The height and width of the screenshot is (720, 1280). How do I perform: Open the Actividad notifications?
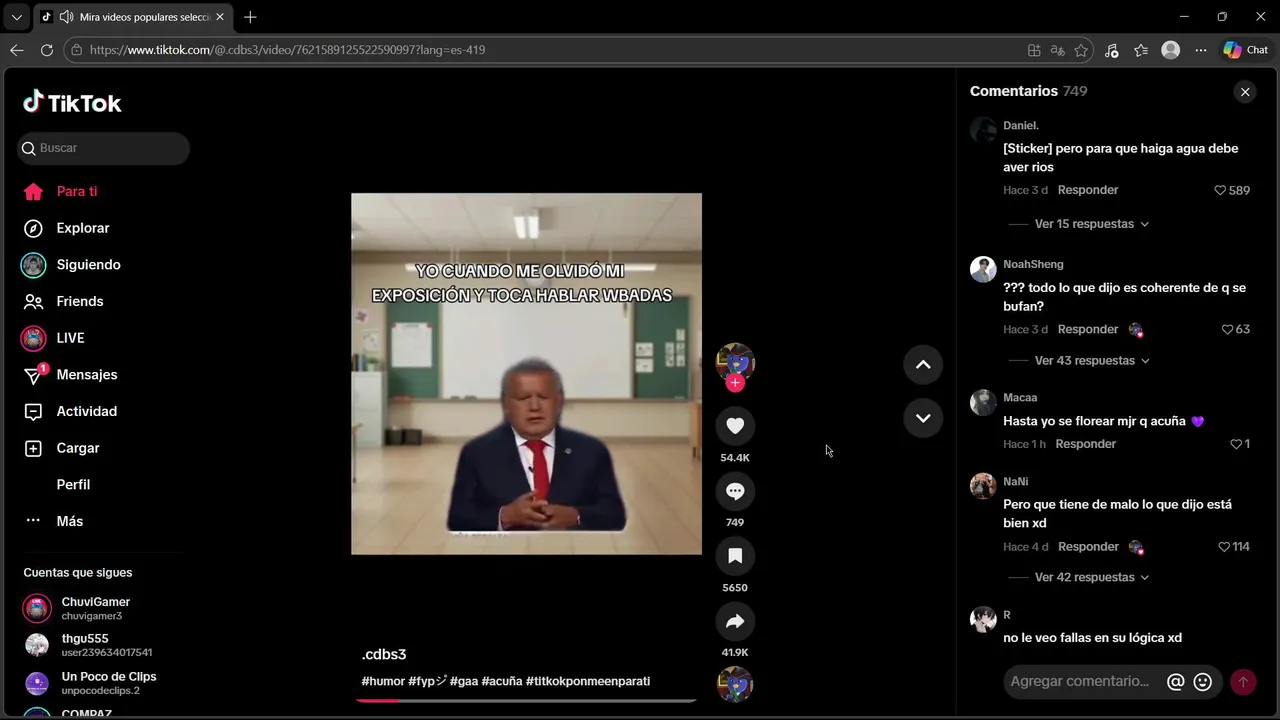click(x=70, y=411)
